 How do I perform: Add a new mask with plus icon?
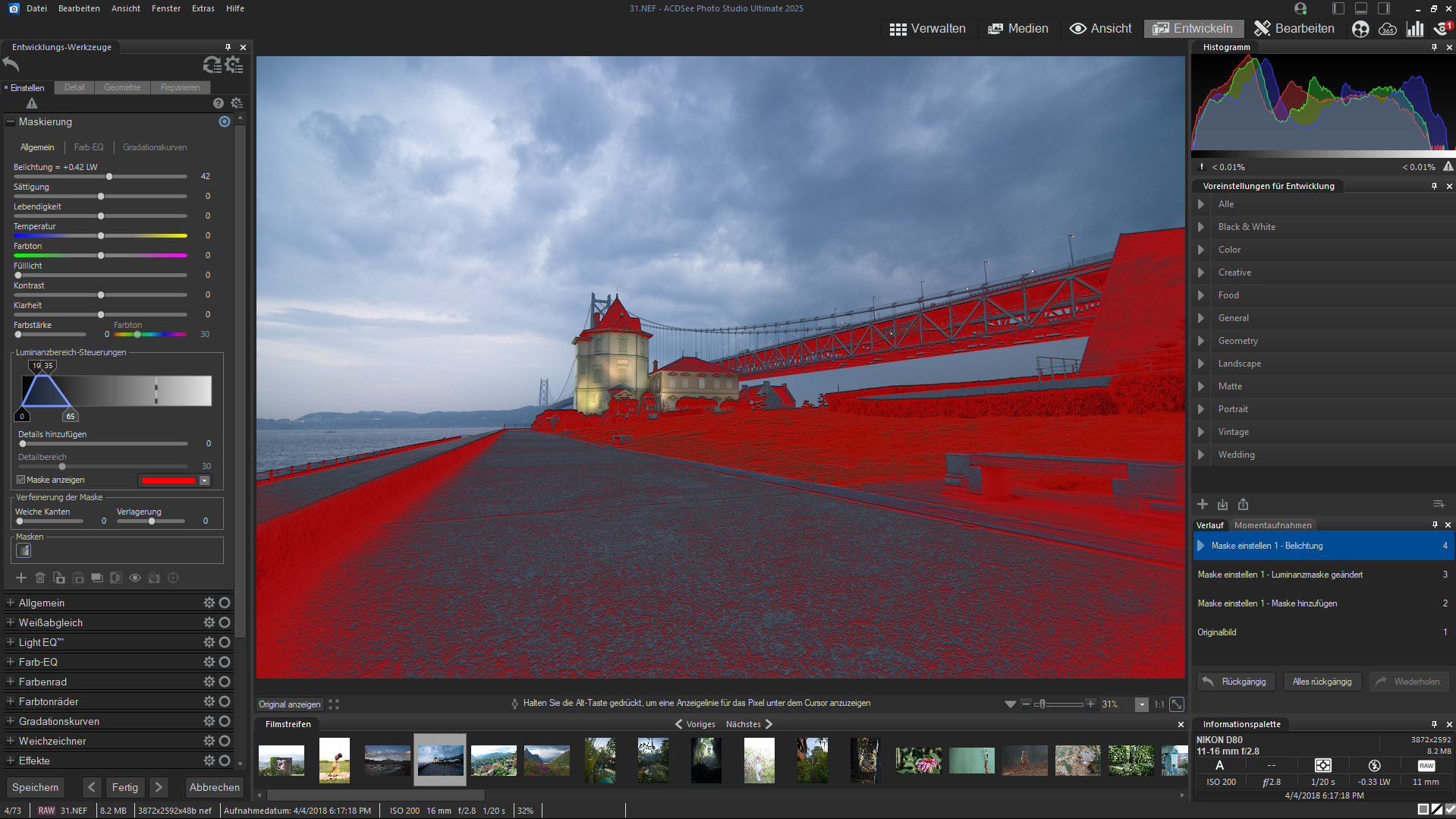tap(21, 578)
